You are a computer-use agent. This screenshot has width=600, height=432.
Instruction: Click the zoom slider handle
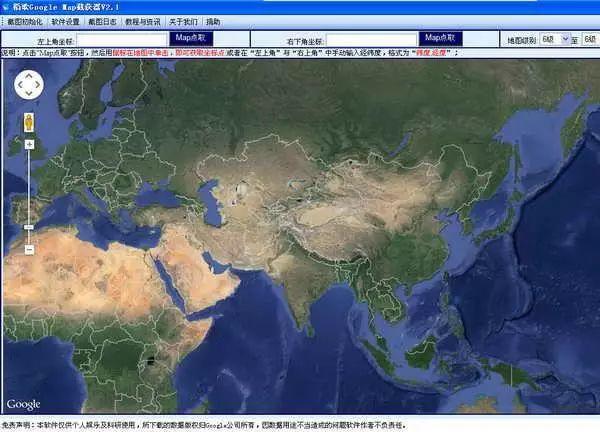coord(29,227)
